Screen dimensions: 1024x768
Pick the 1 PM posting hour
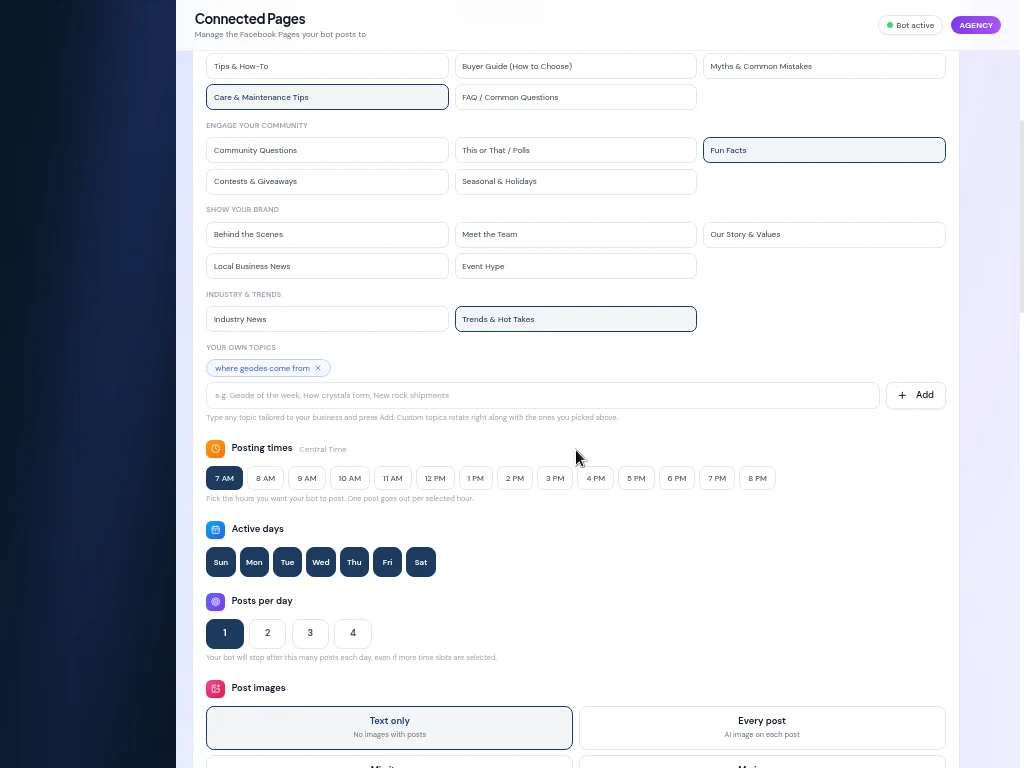click(475, 478)
